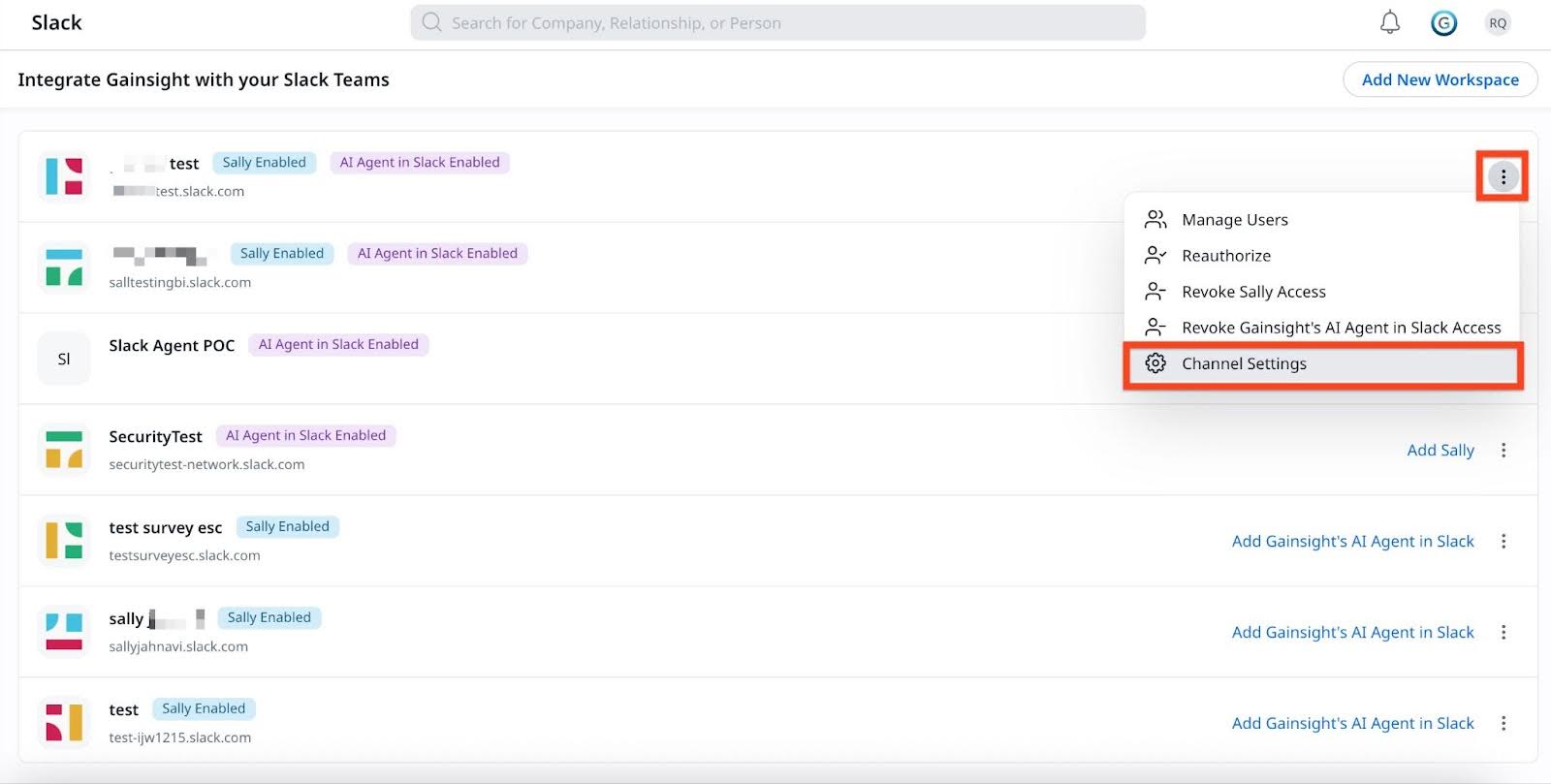
Task: Click the Revoke AI Agent user-minus icon
Action: 1155,328
